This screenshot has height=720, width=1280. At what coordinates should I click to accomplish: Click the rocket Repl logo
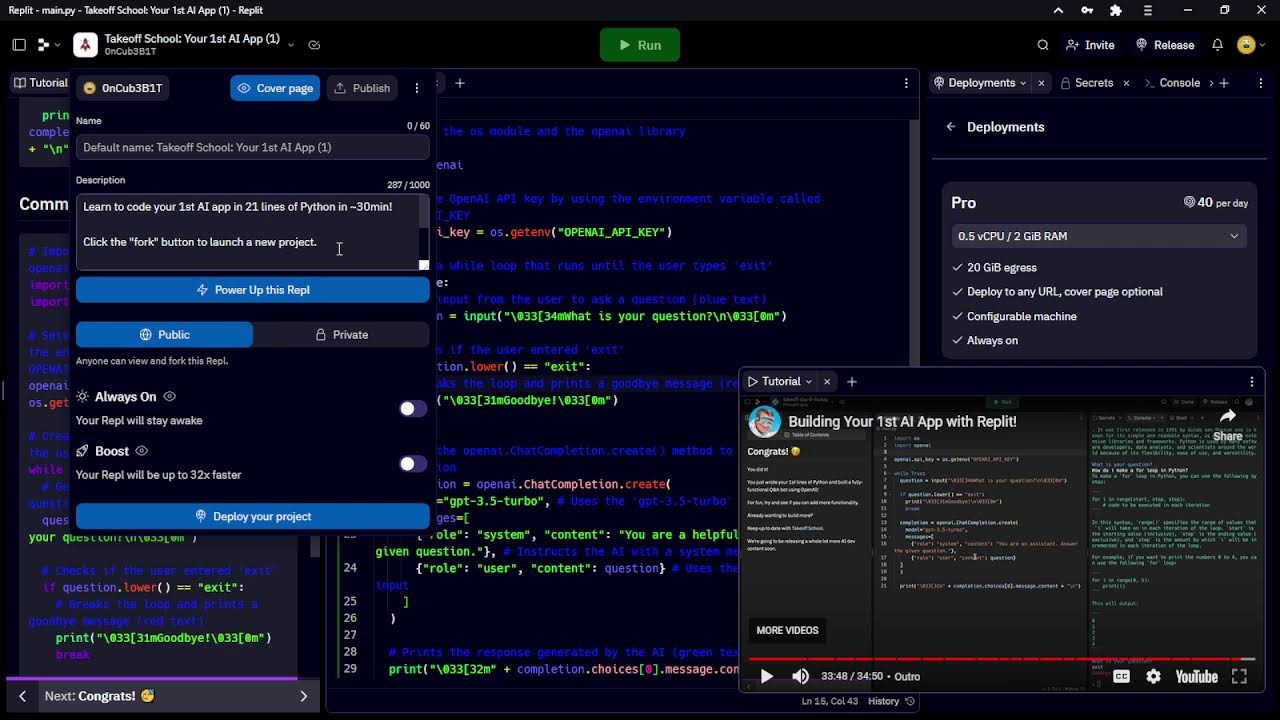(85, 45)
